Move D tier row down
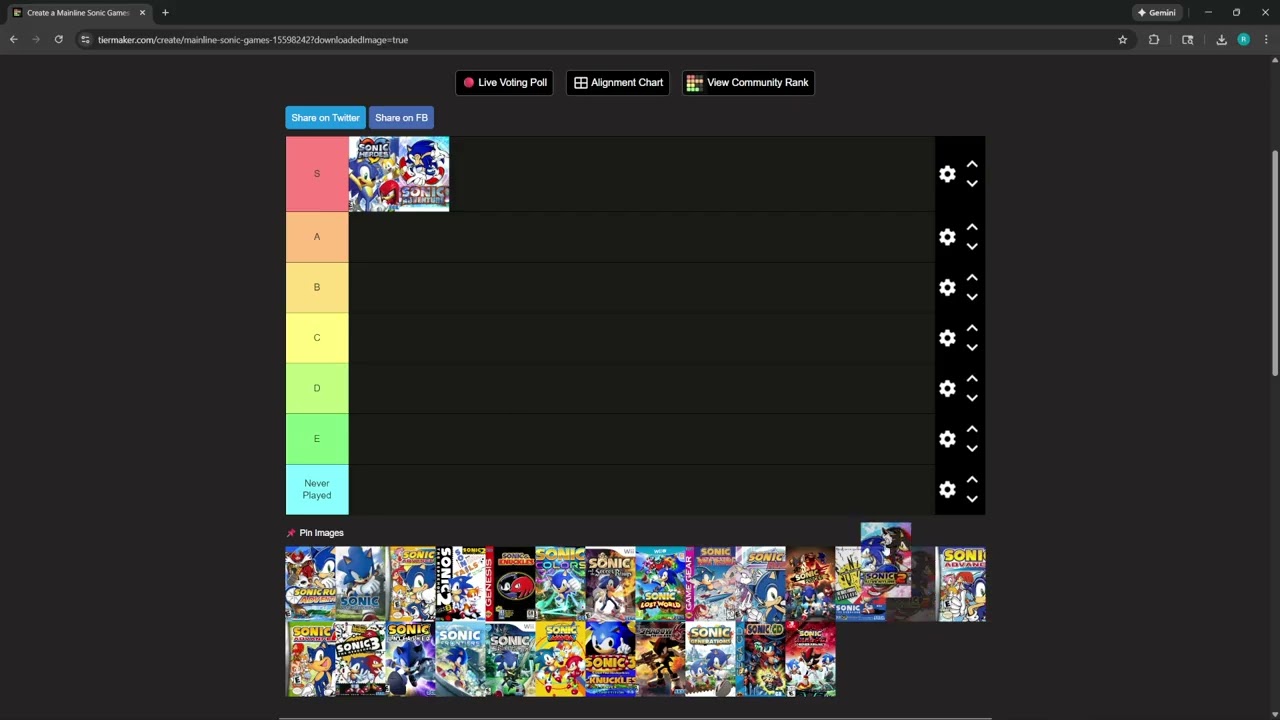 pyautogui.click(x=972, y=399)
